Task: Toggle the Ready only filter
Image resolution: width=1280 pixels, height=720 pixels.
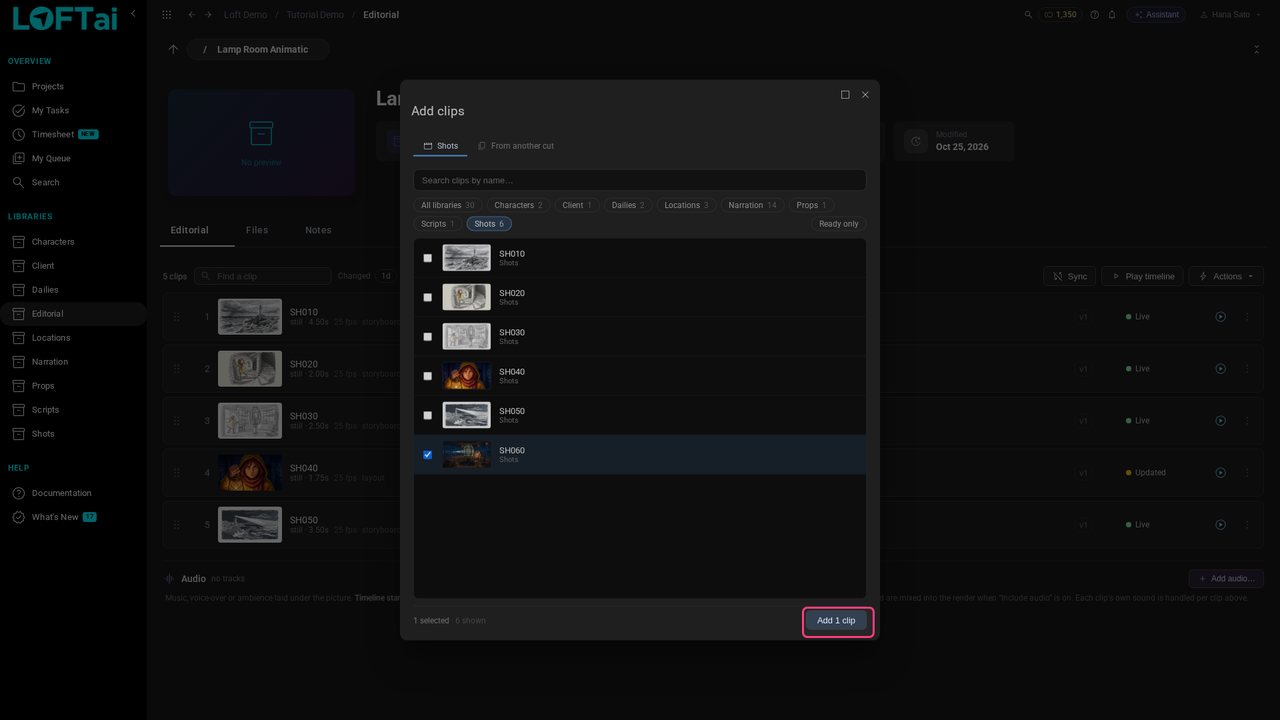Action: tap(838, 224)
